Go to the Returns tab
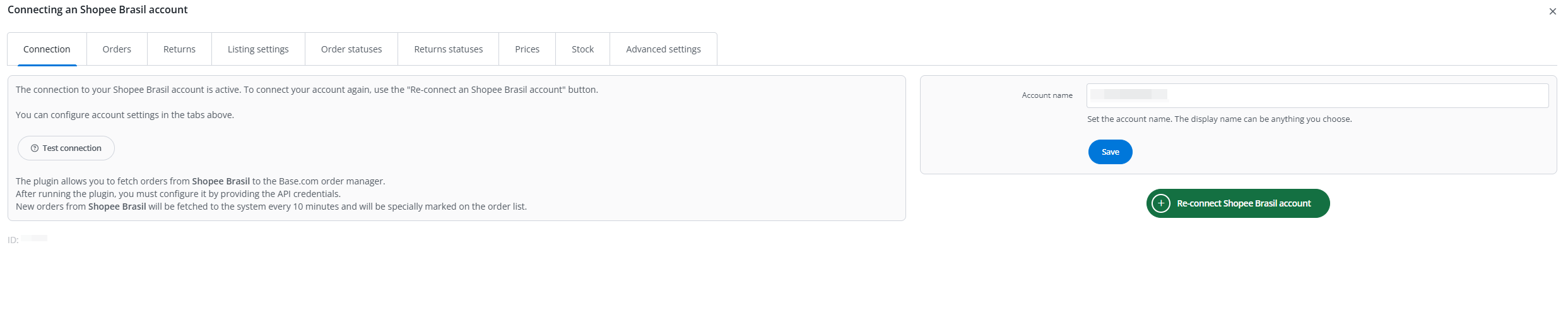 click(x=179, y=49)
